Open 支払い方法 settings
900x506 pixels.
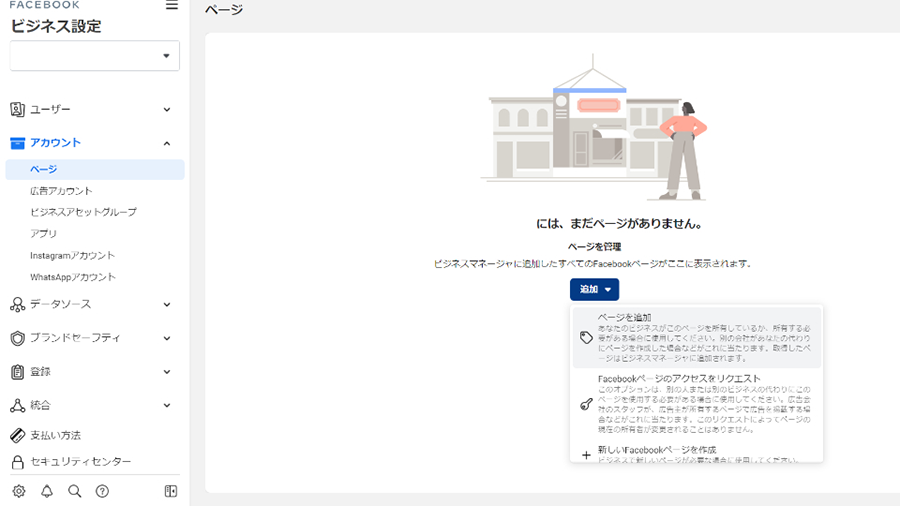coord(56,435)
